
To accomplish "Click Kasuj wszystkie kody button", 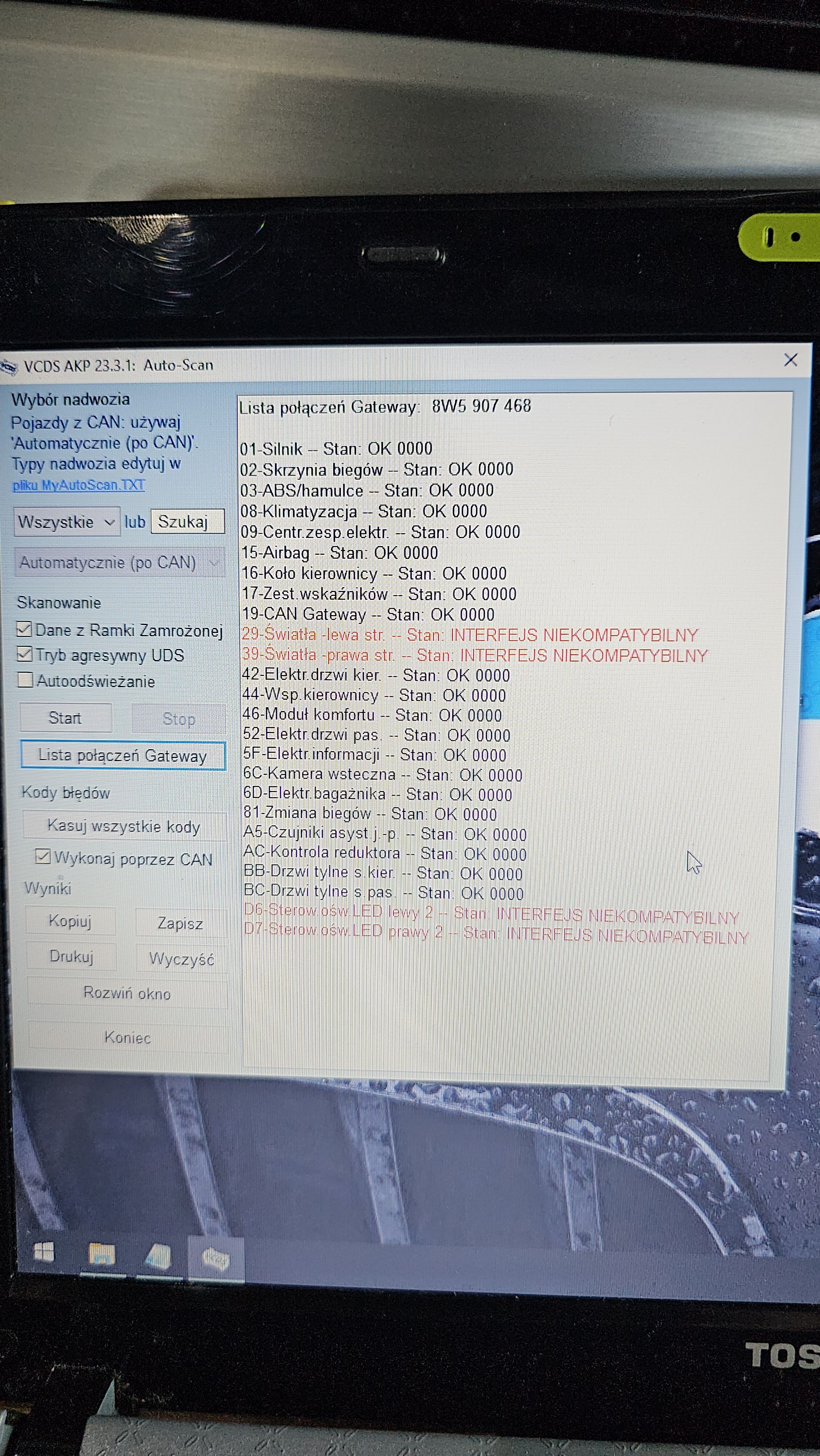I will click(x=125, y=826).
